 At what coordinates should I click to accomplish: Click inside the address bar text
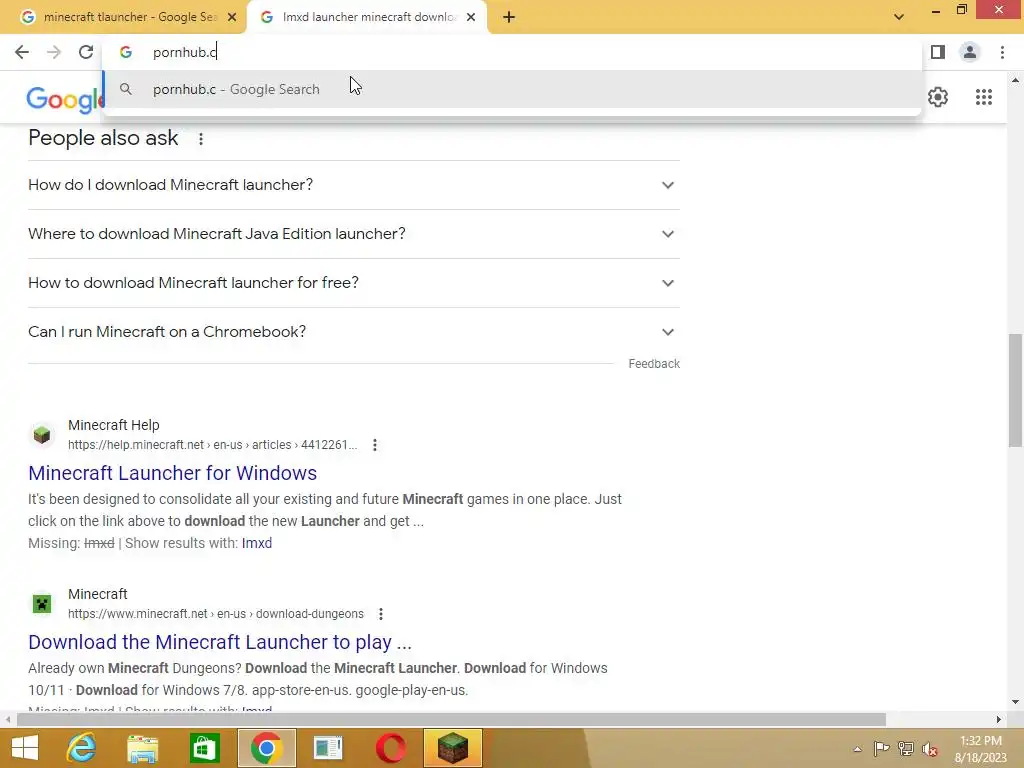coord(185,52)
